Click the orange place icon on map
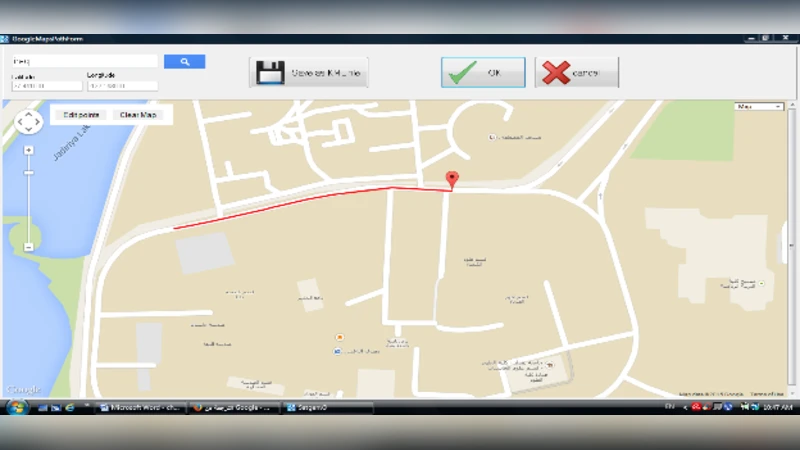This screenshot has width=800, height=450. [x=340, y=338]
